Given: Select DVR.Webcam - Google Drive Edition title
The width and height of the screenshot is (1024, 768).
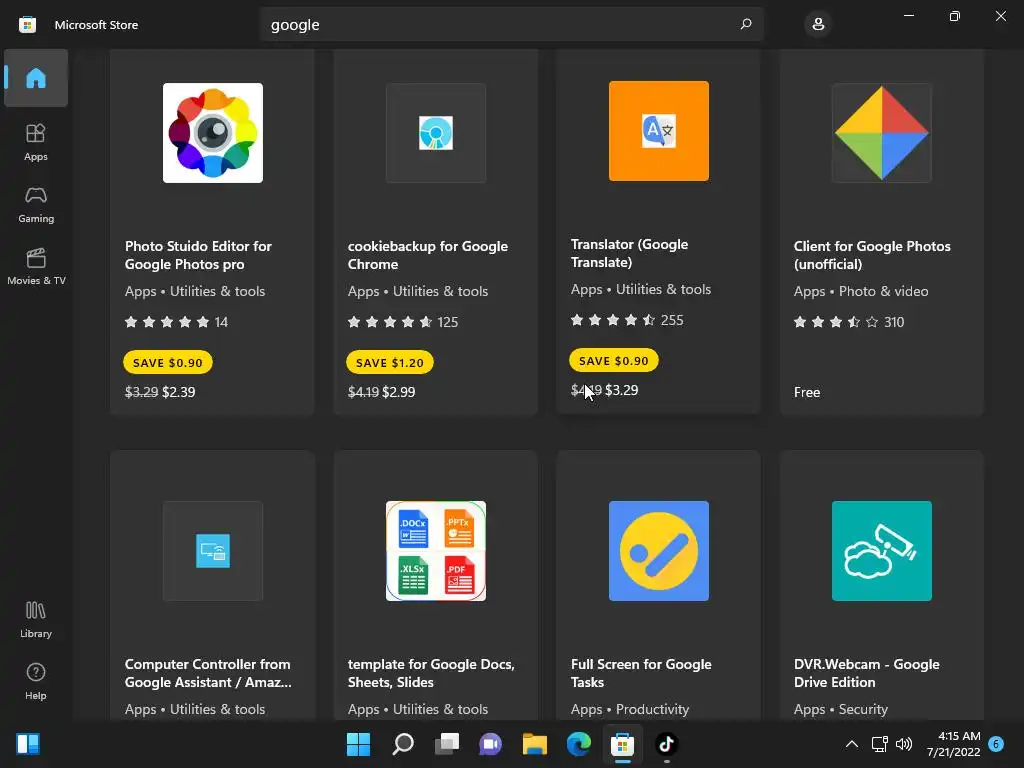Looking at the screenshot, I should (867, 673).
